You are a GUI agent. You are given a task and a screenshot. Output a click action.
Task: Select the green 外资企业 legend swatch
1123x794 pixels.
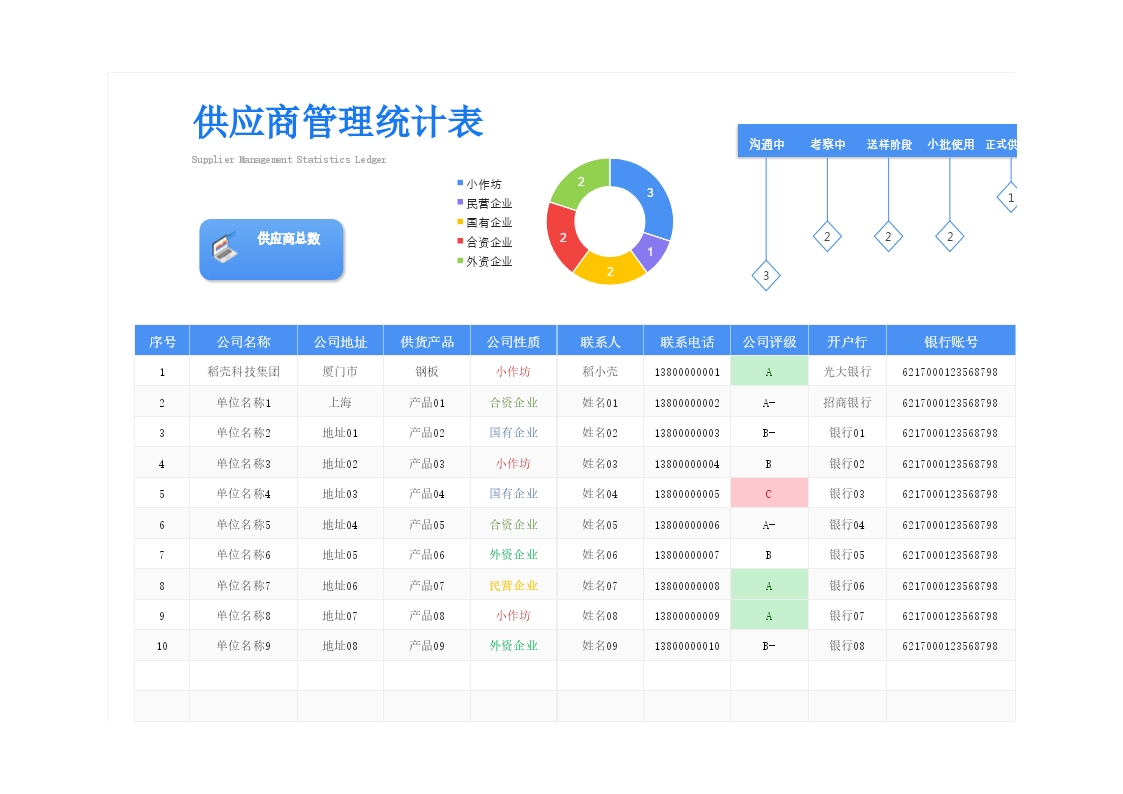pos(460,261)
